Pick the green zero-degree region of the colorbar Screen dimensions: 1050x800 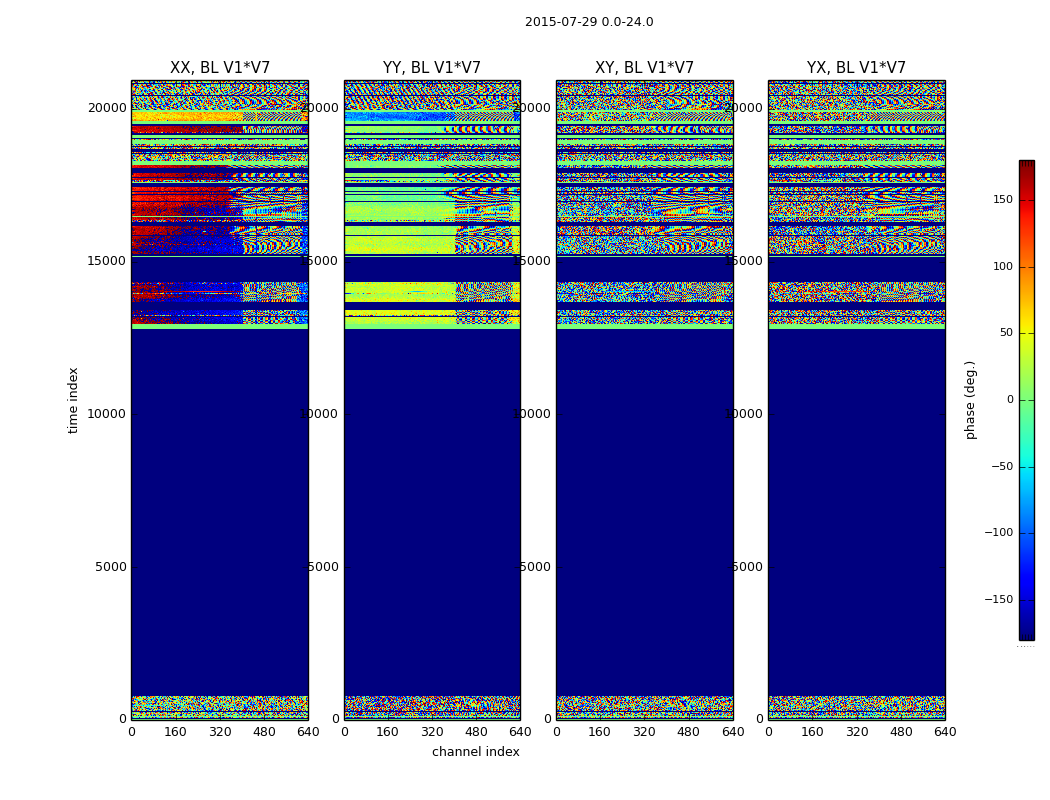point(1026,400)
